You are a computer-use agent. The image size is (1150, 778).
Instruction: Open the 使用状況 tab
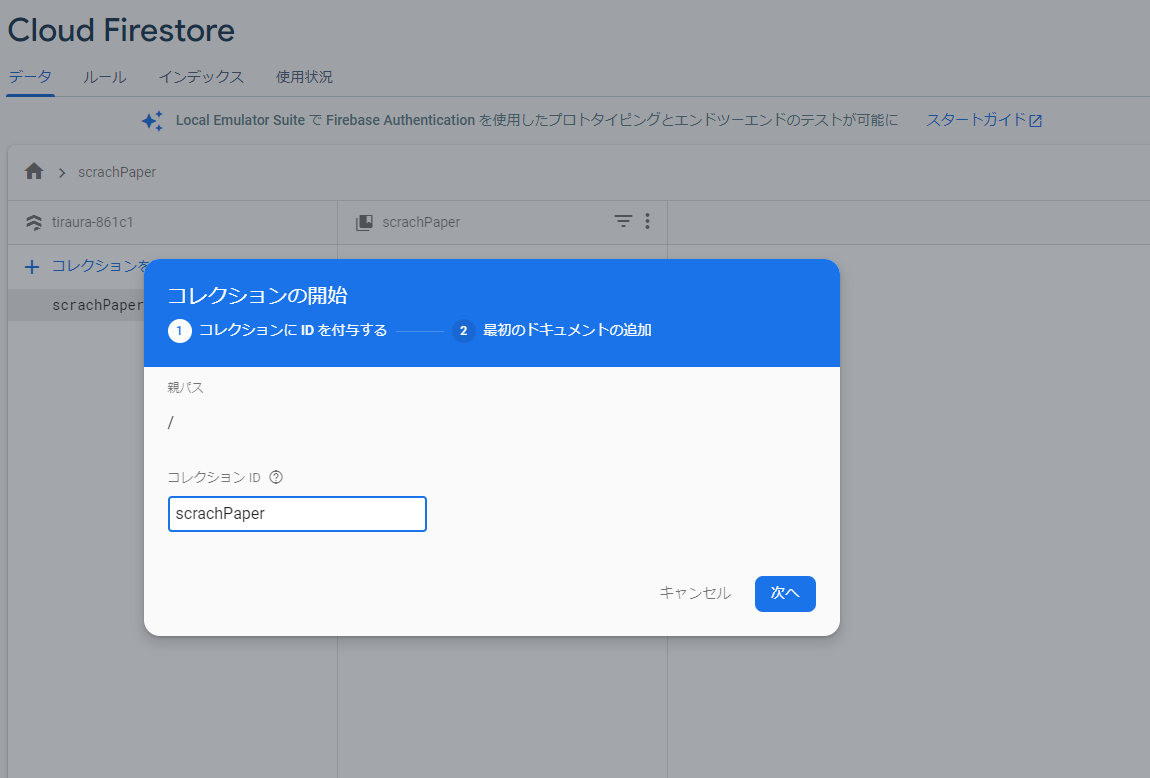[x=304, y=76]
